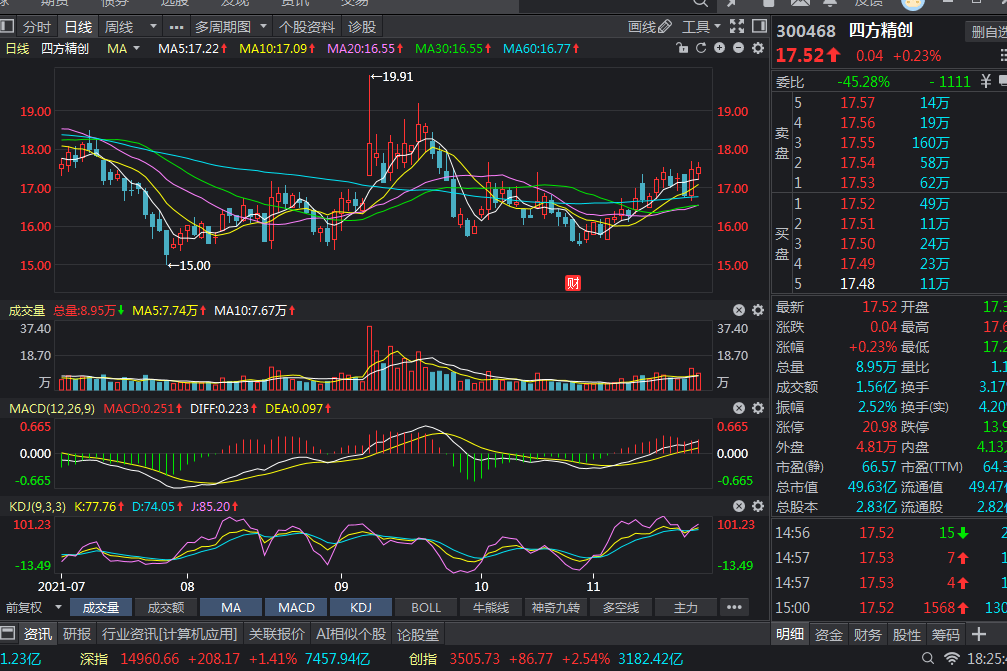Toggle the MACD indicator button
Viewport: 1007px width, 671px height.
pyautogui.click(x=296, y=607)
